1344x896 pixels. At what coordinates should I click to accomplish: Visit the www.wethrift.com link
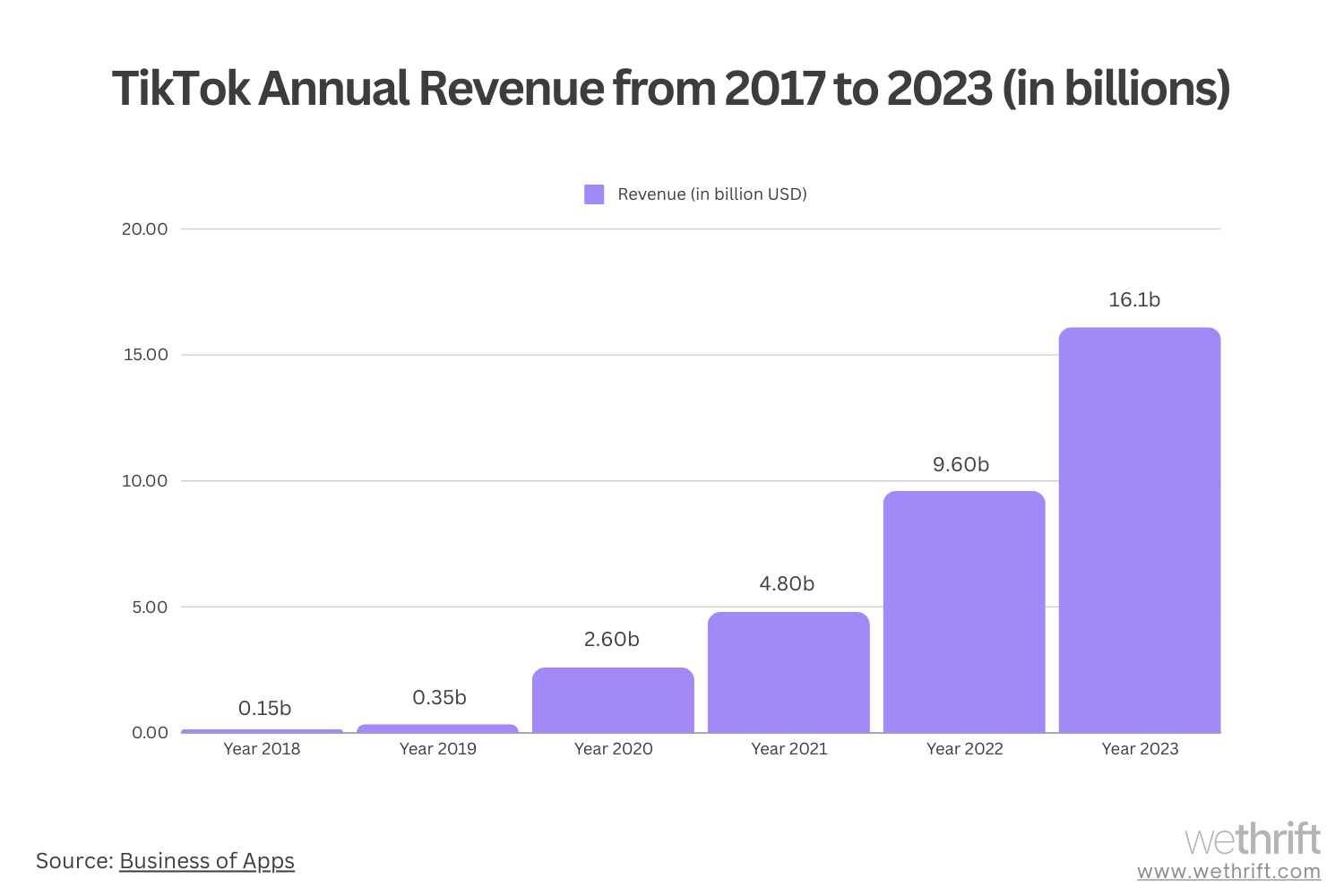[1228, 871]
